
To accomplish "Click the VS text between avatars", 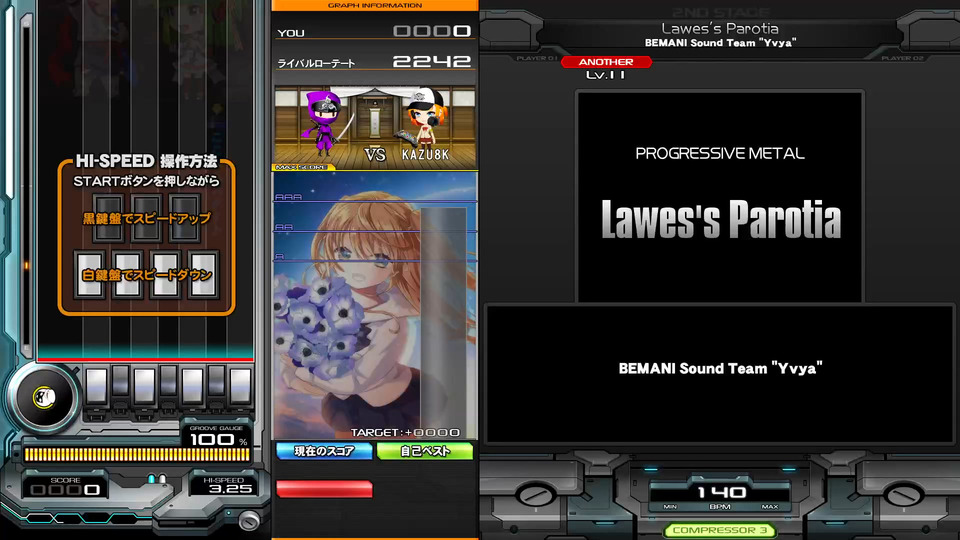I will pos(375,155).
